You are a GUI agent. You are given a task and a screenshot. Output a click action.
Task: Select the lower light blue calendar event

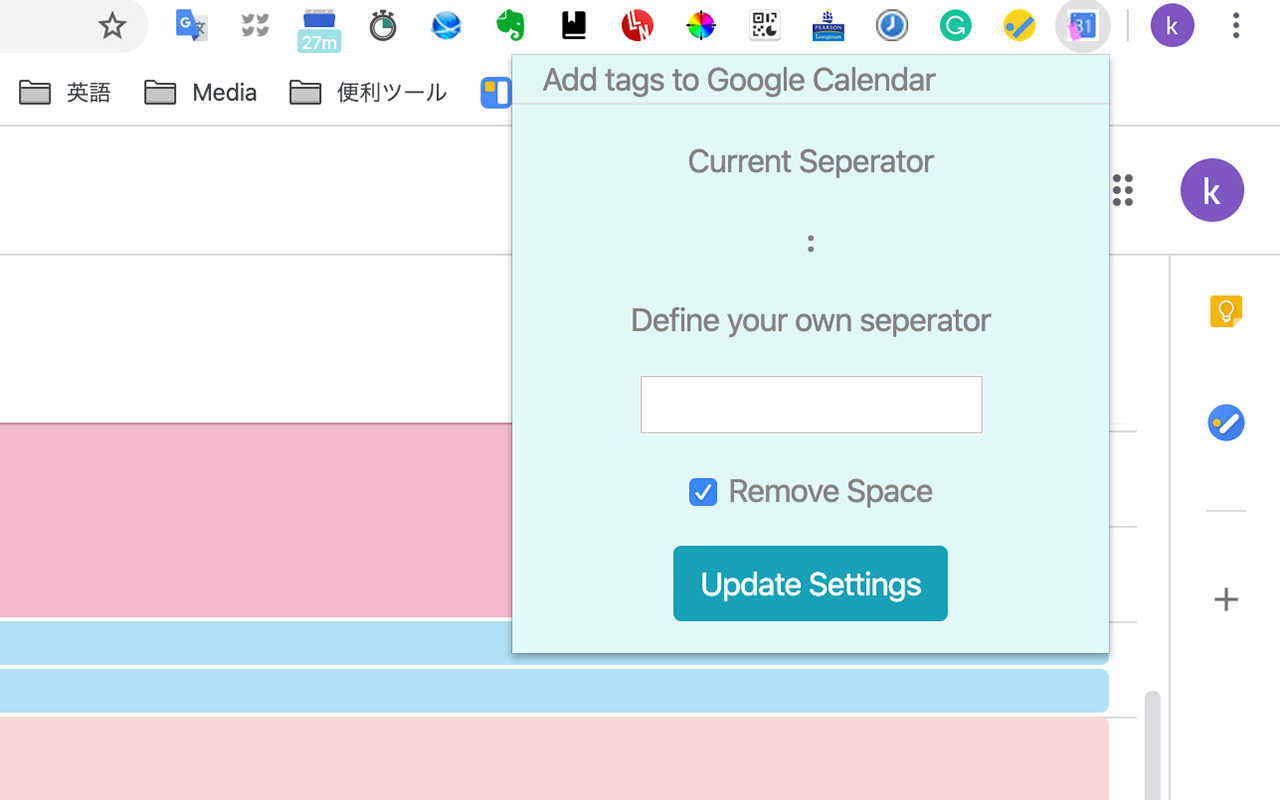pos(554,691)
